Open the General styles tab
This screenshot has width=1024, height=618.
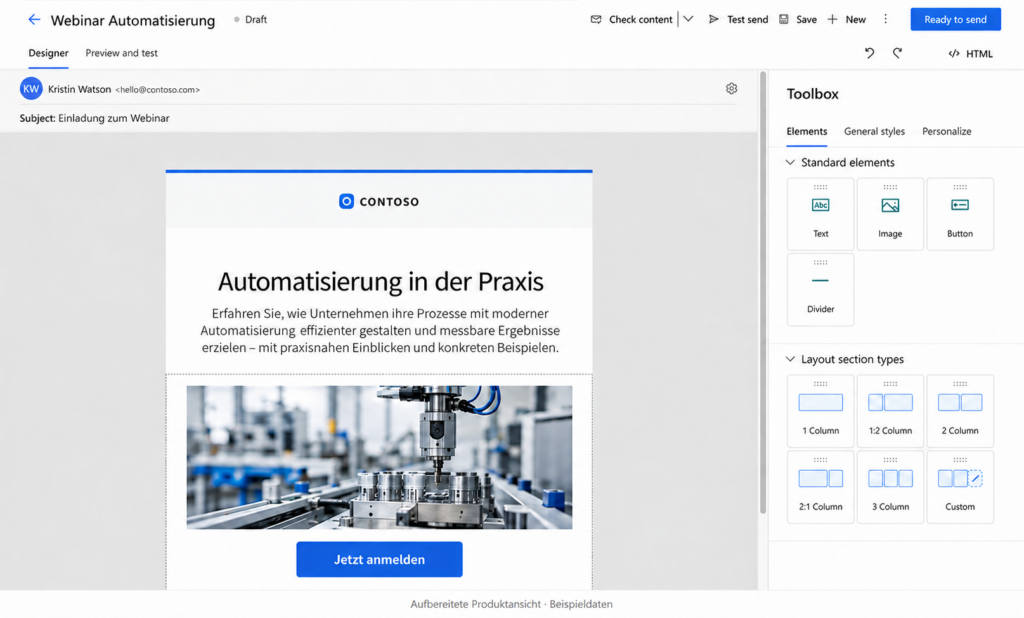(x=874, y=131)
